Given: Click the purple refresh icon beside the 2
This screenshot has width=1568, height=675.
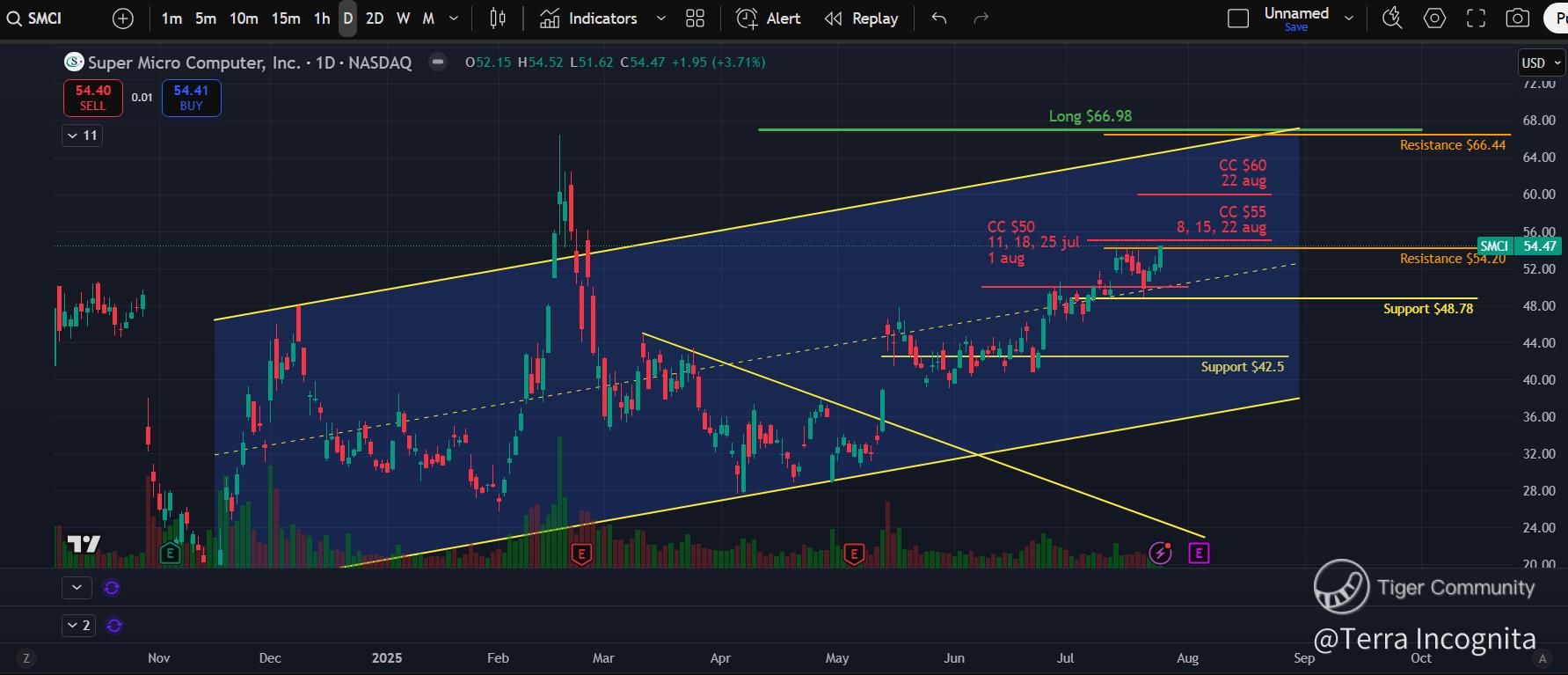Looking at the screenshot, I should point(113,626).
